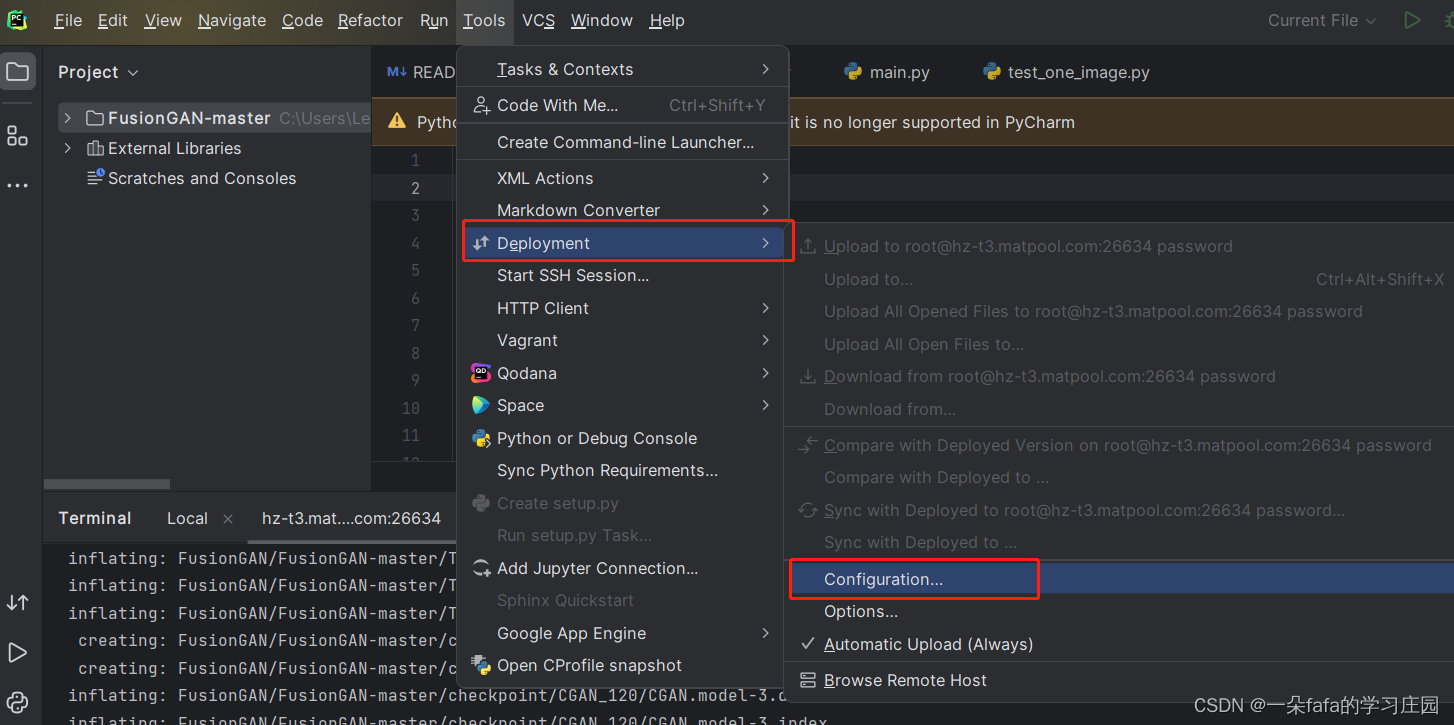Expand the FusionGAN-master project folder

click(x=67, y=118)
